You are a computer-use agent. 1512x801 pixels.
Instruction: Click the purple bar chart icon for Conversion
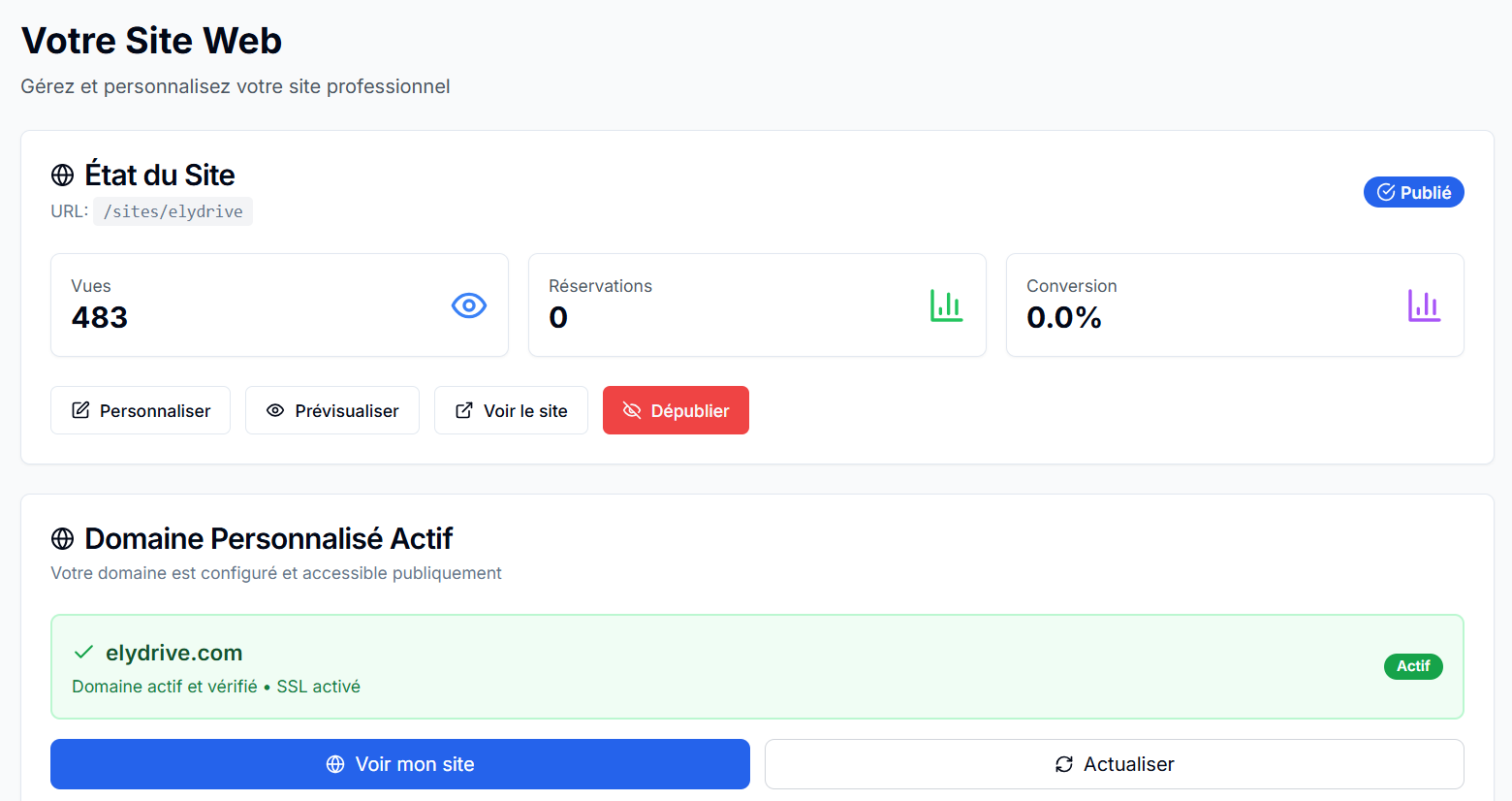(x=1424, y=305)
